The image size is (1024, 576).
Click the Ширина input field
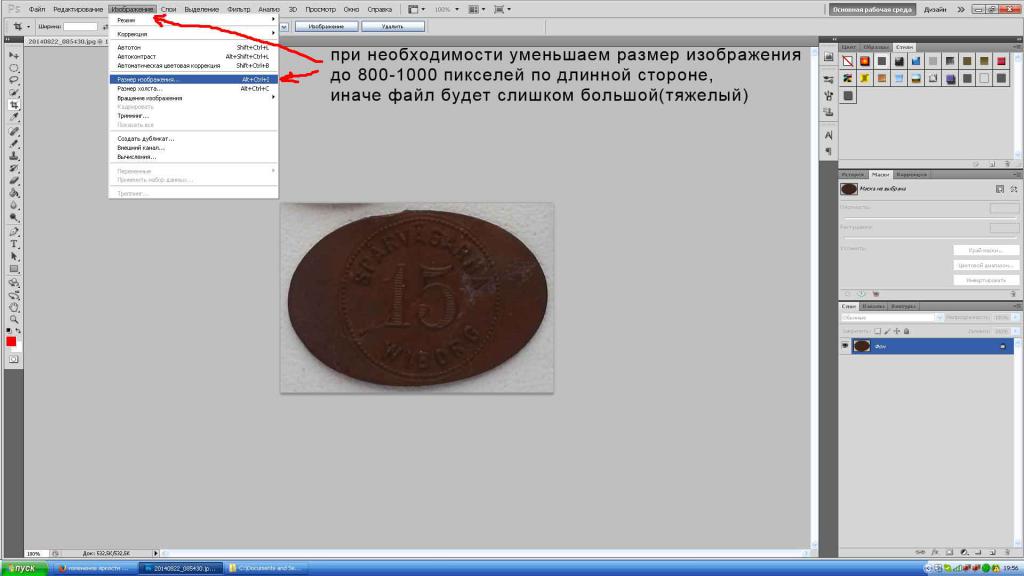point(80,26)
